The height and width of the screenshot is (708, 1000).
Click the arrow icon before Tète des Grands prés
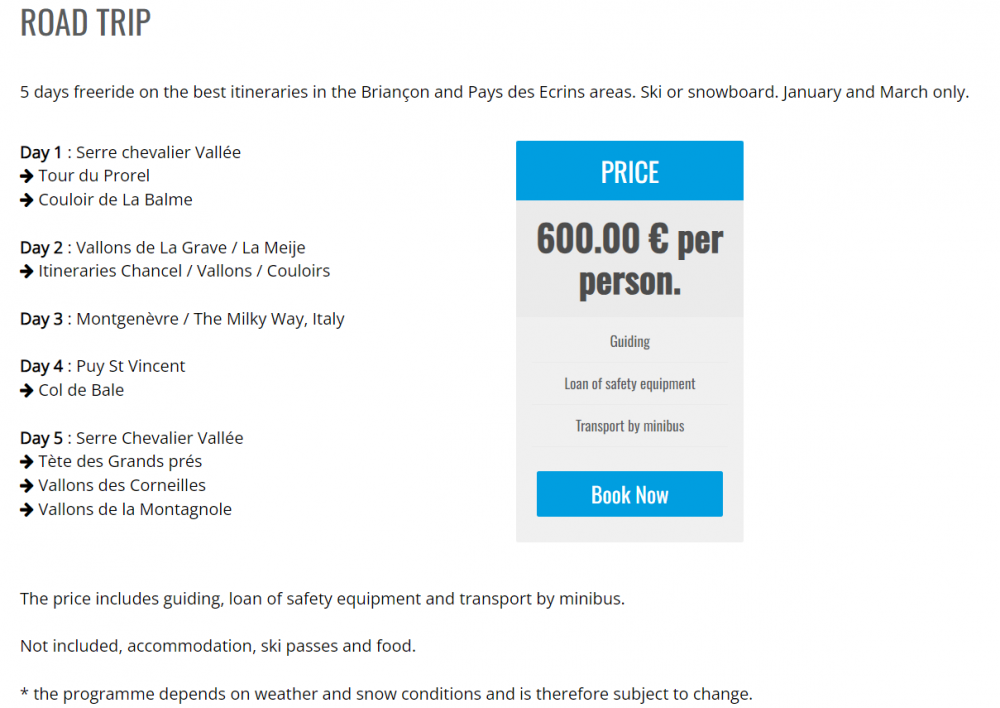tap(27, 462)
